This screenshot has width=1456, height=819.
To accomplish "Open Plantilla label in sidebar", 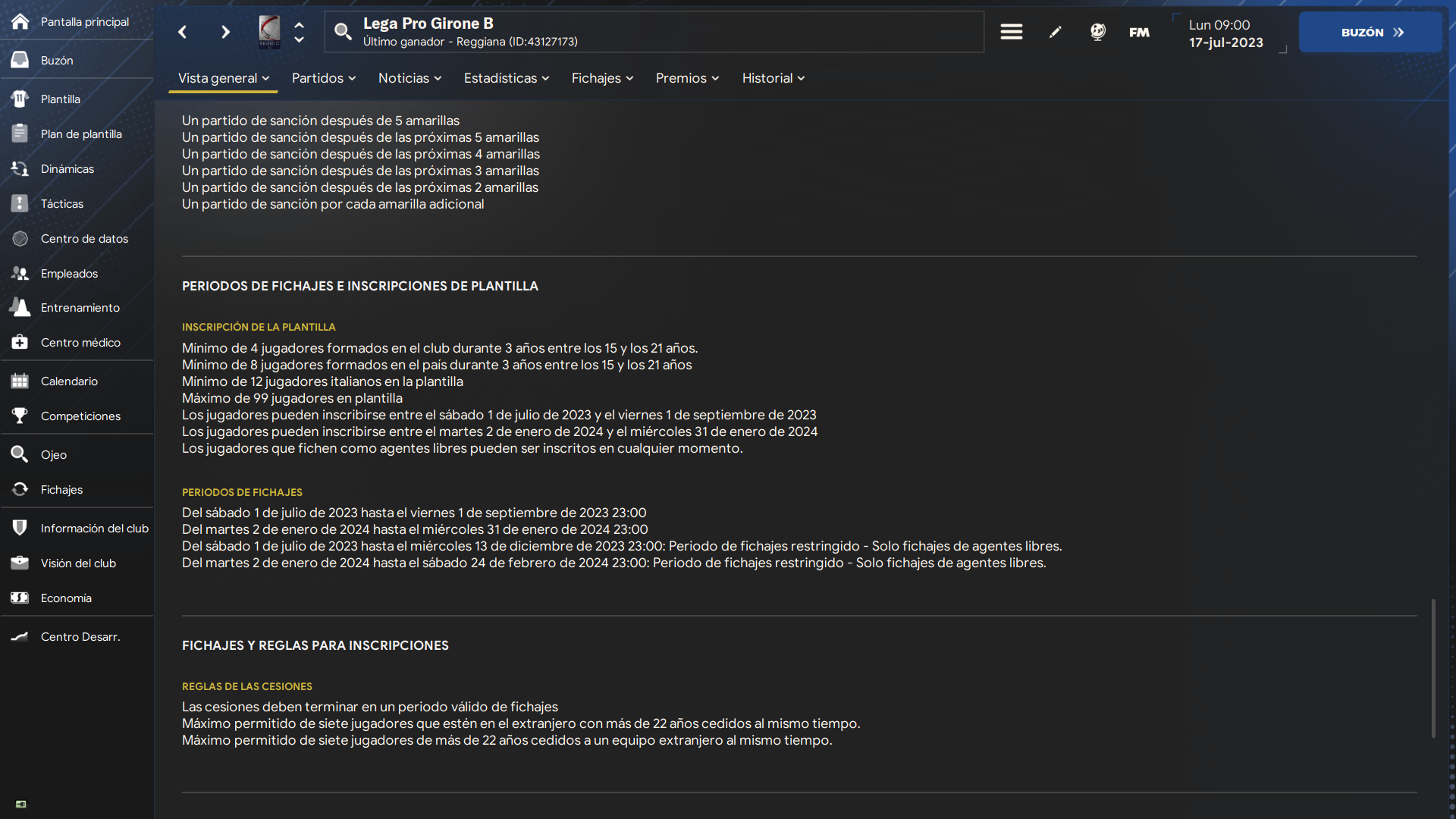I will [x=61, y=99].
